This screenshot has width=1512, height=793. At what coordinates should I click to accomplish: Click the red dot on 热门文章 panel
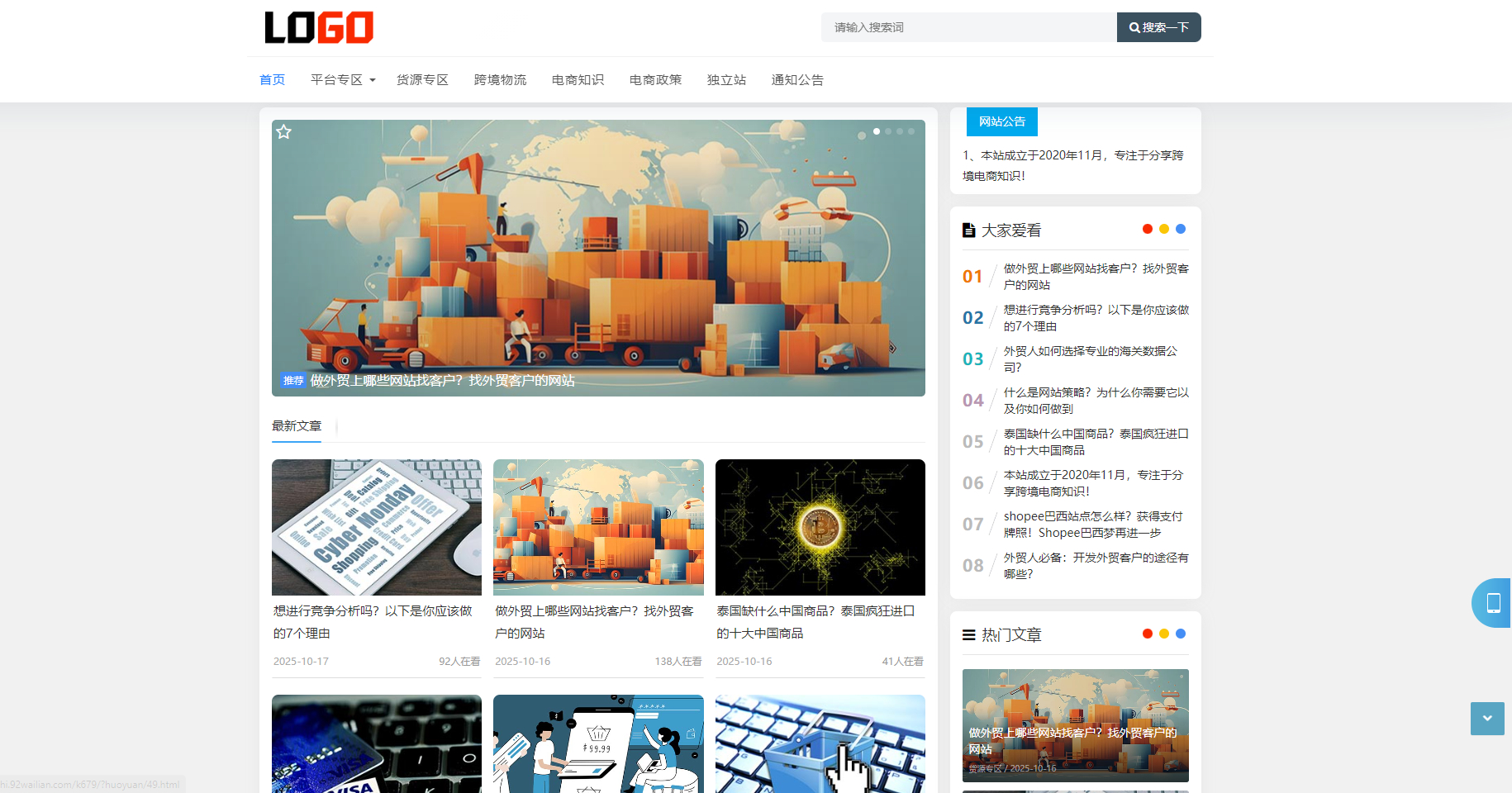[x=1147, y=634]
